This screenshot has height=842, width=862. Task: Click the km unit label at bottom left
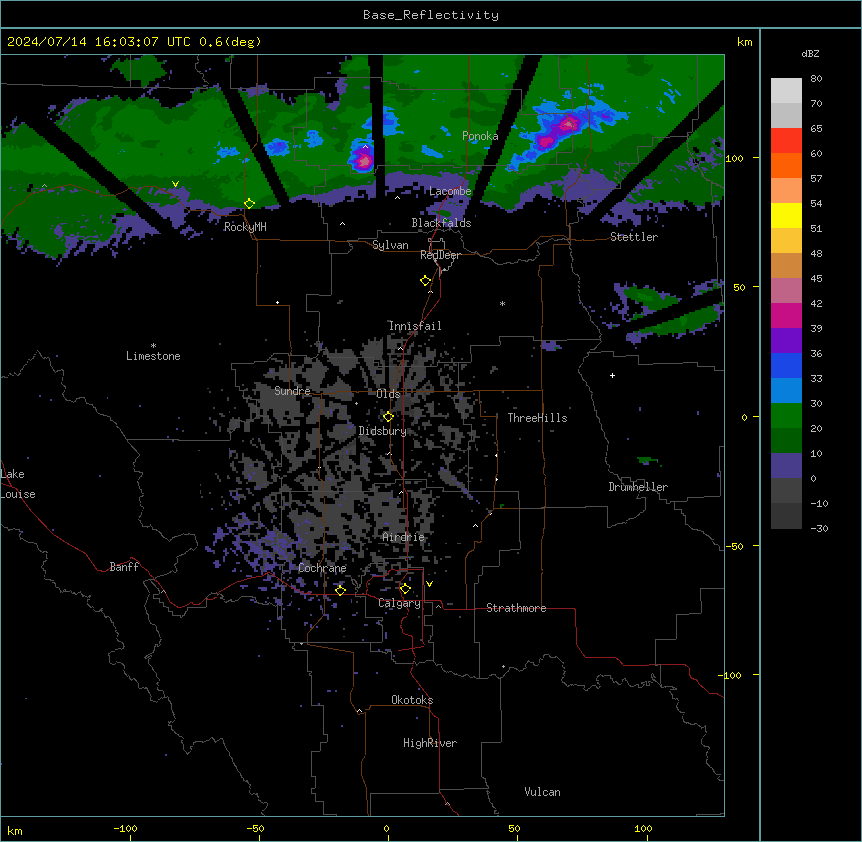pyautogui.click(x=15, y=831)
